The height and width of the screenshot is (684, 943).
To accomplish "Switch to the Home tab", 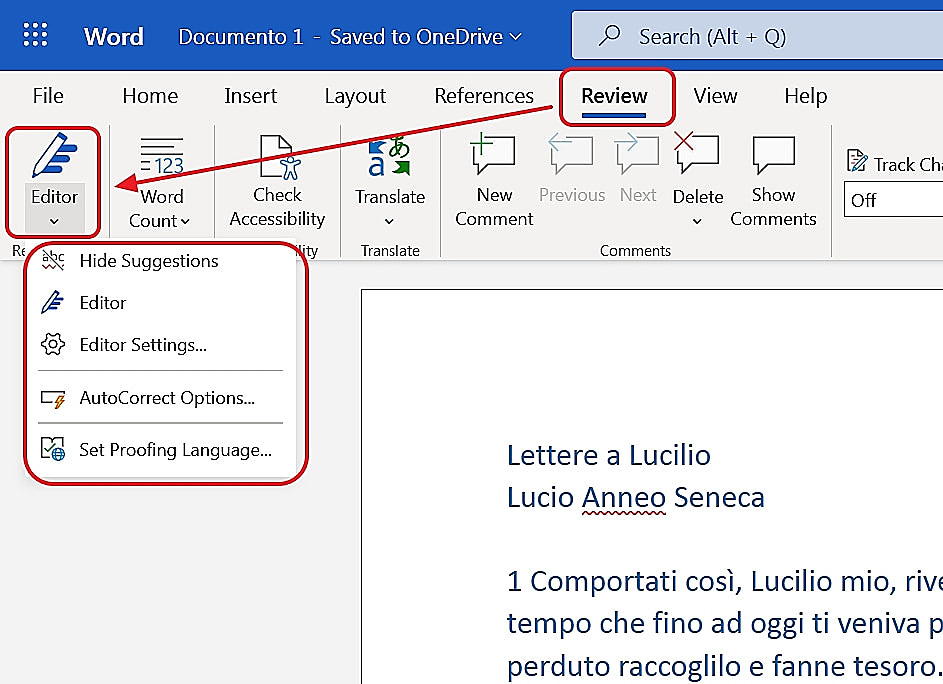I will click(150, 96).
